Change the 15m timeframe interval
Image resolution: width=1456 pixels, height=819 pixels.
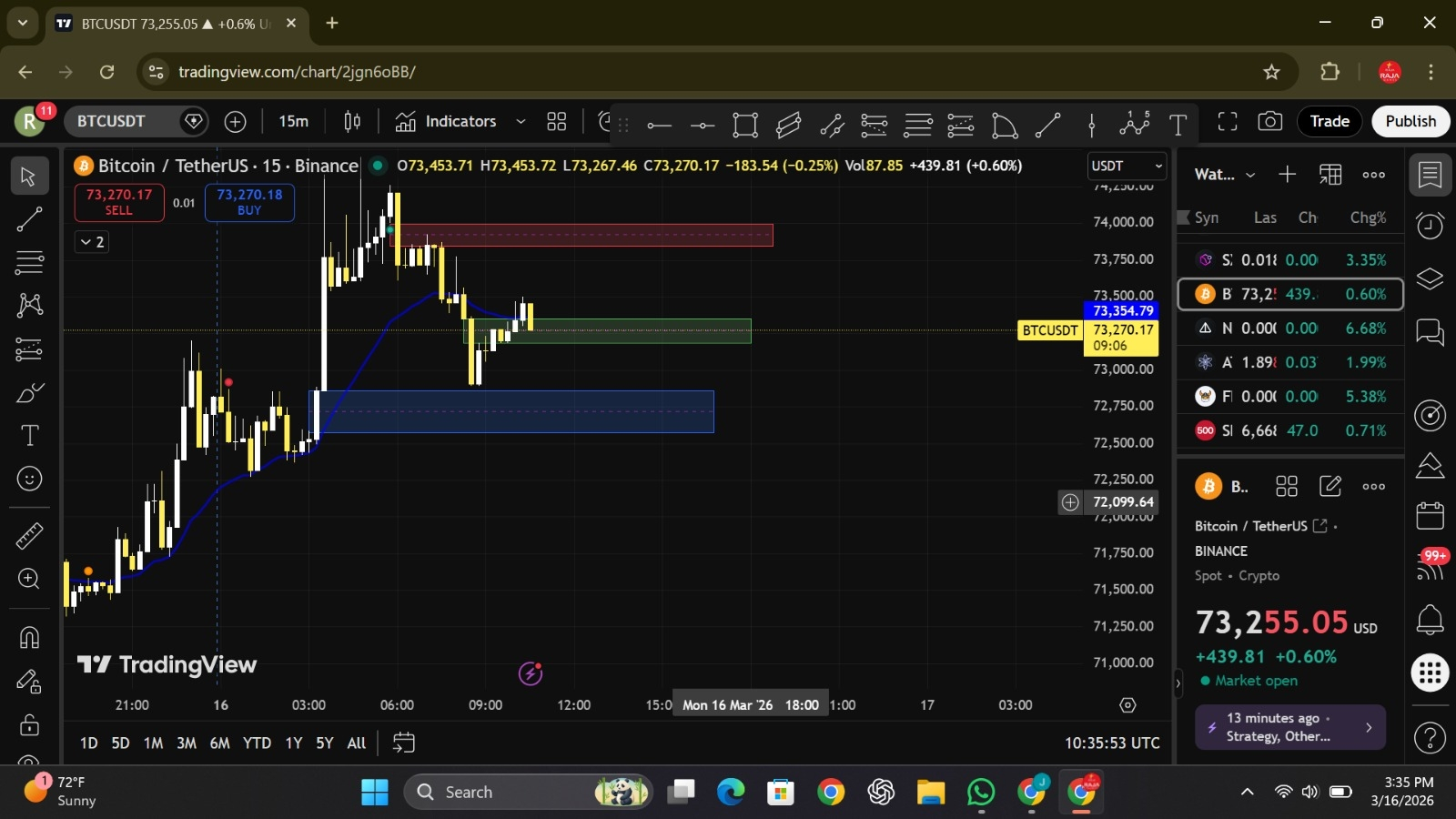[x=293, y=121]
